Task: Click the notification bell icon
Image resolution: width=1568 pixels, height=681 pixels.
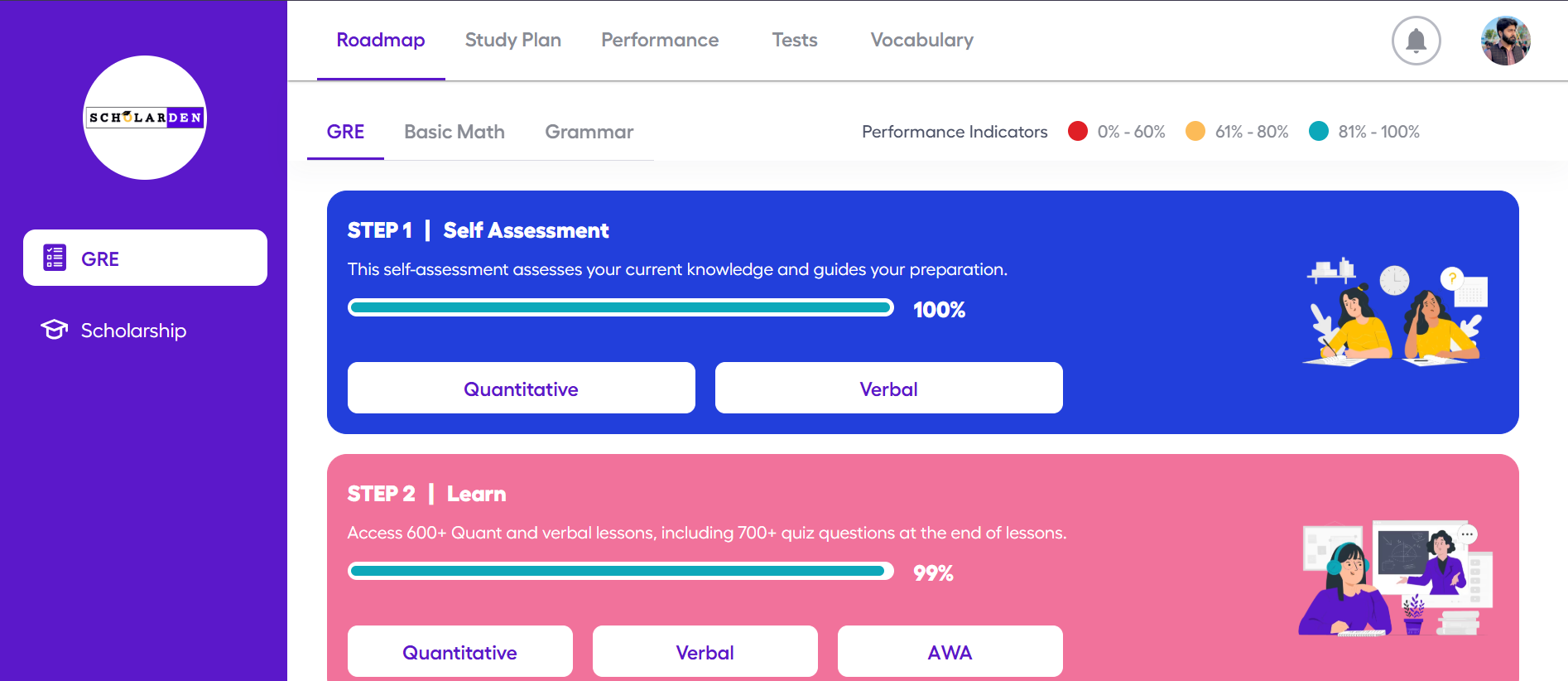Action: [1416, 41]
